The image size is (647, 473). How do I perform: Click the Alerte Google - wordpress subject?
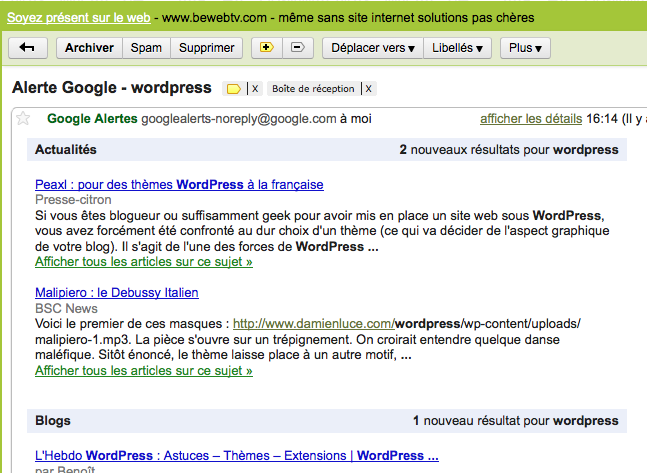click(x=111, y=88)
